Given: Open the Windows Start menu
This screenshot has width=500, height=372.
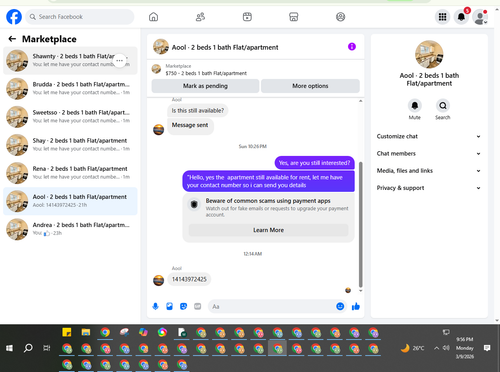Looking at the screenshot, I should [9, 348].
